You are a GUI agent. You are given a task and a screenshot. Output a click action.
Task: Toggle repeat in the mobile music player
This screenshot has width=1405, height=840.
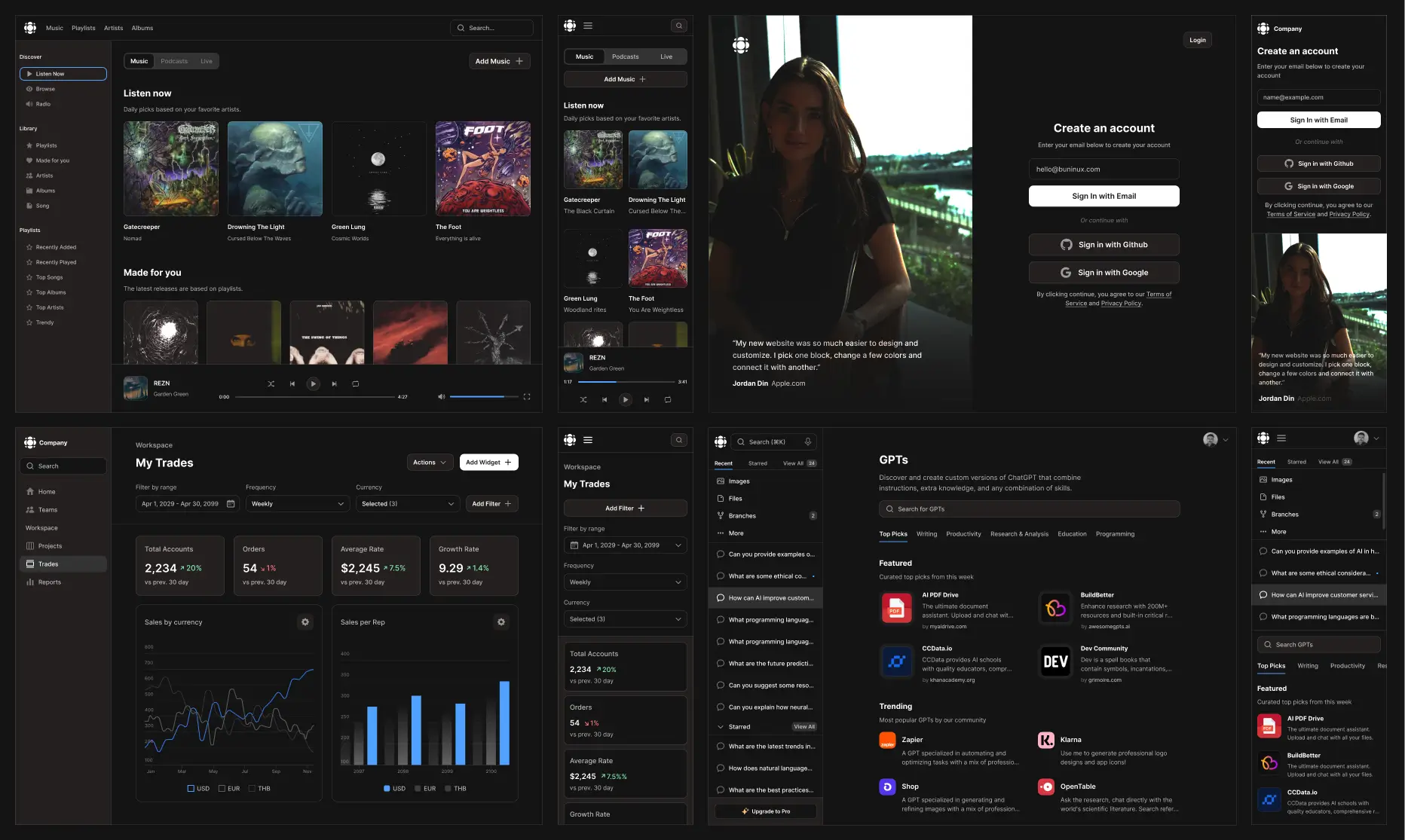click(x=668, y=400)
